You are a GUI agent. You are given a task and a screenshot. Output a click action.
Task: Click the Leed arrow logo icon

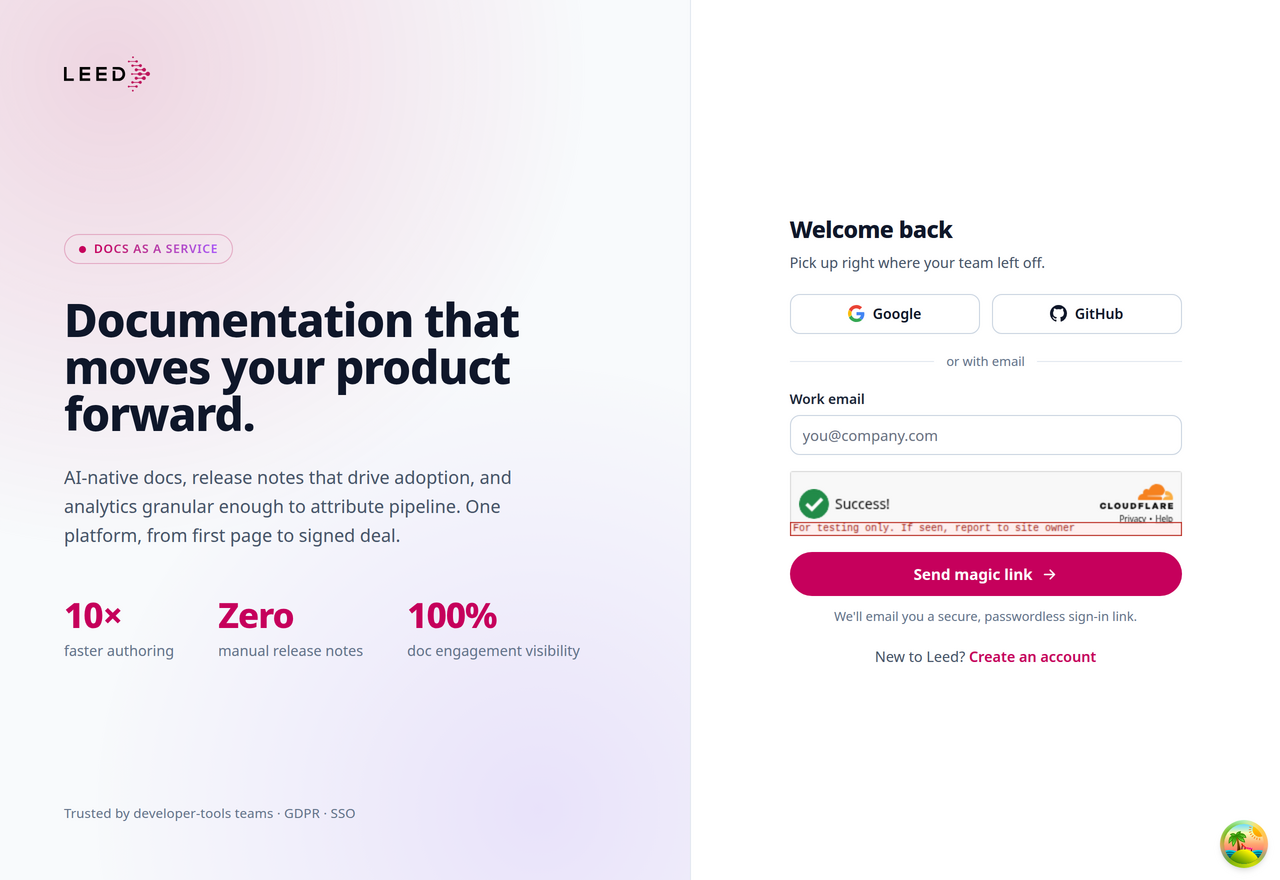pos(139,74)
